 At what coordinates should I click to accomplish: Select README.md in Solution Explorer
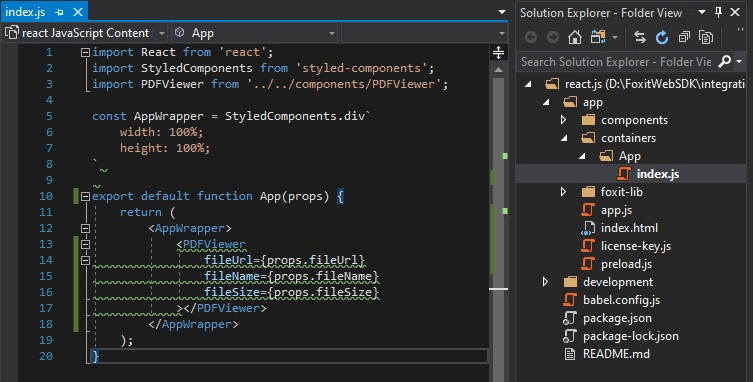[x=616, y=354]
